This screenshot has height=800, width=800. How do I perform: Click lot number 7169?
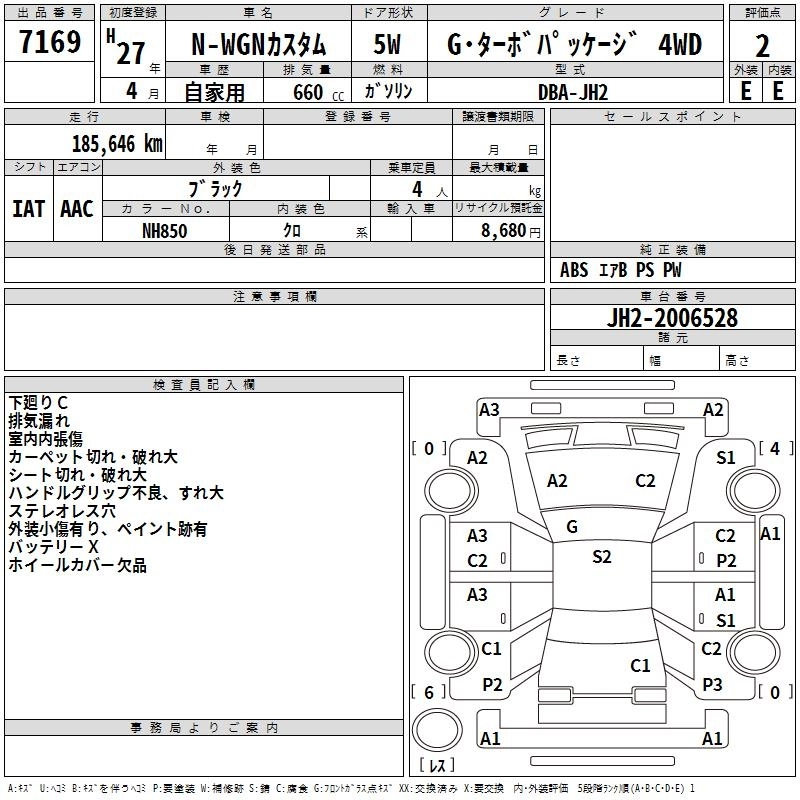tap(49, 42)
